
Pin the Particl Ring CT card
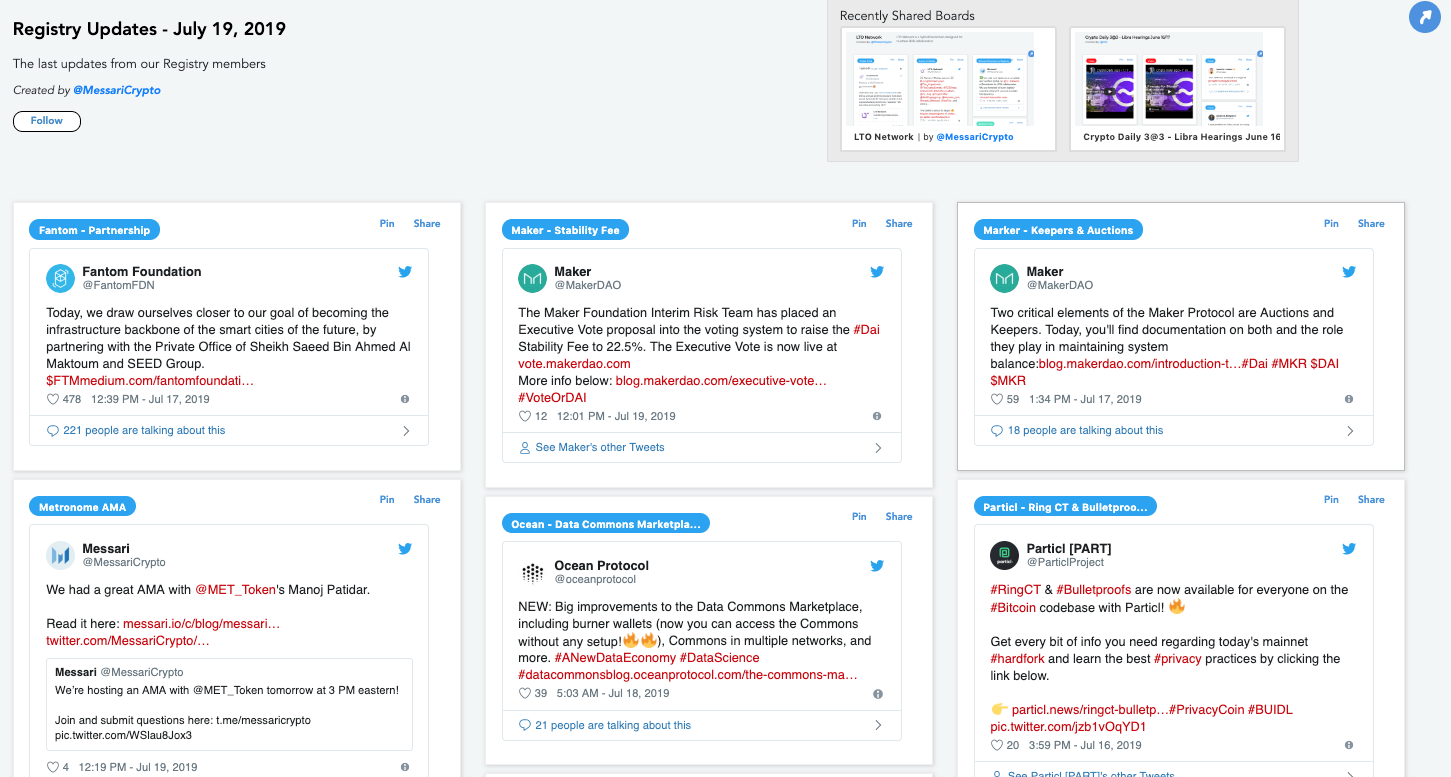pyautogui.click(x=1331, y=500)
